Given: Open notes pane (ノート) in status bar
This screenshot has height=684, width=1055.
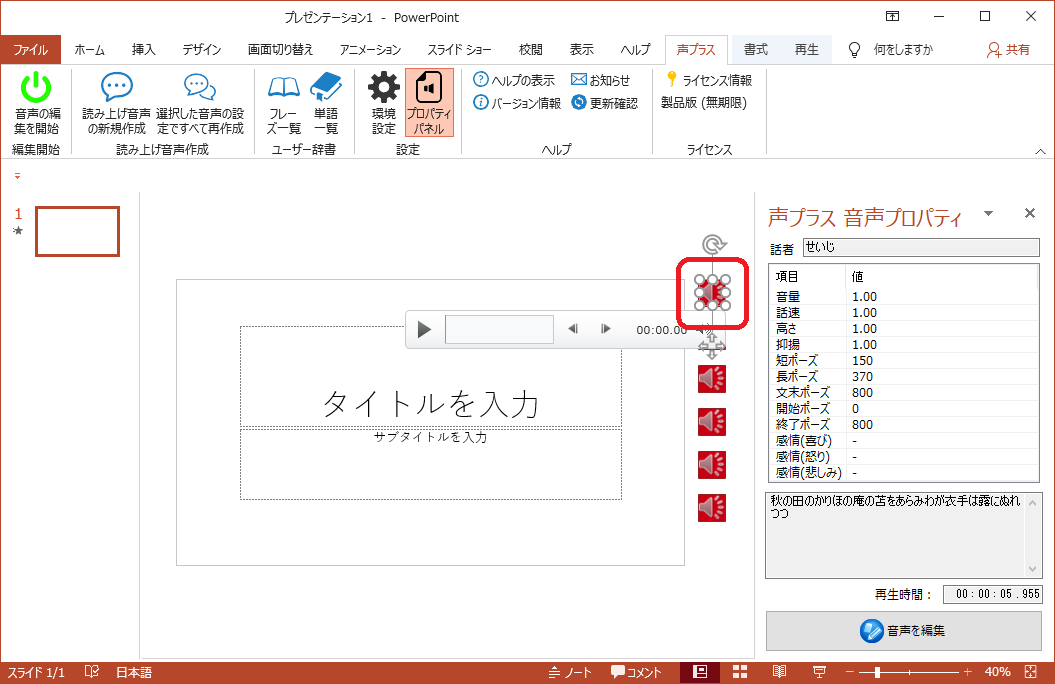Looking at the screenshot, I should tap(570, 672).
